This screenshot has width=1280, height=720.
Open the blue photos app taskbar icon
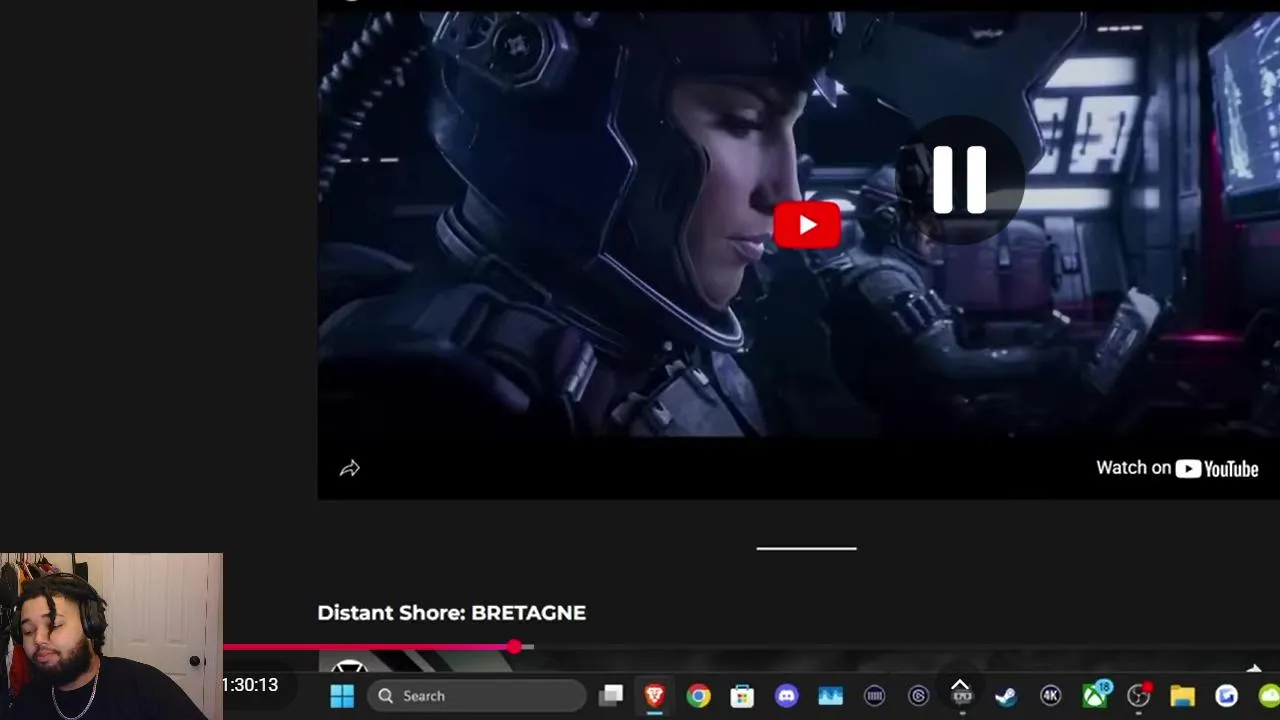[x=830, y=696]
